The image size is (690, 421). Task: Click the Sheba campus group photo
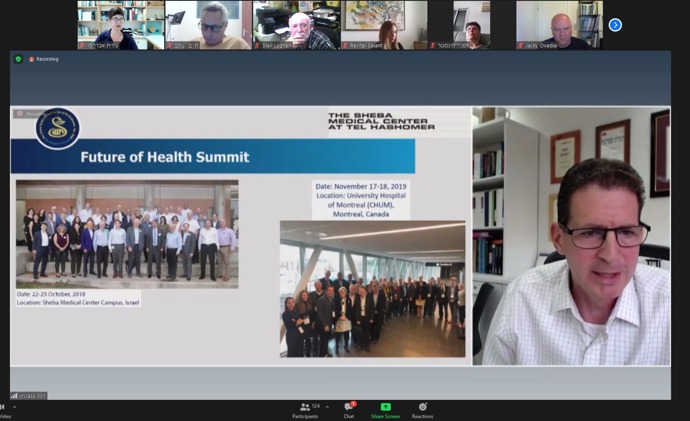tap(127, 232)
